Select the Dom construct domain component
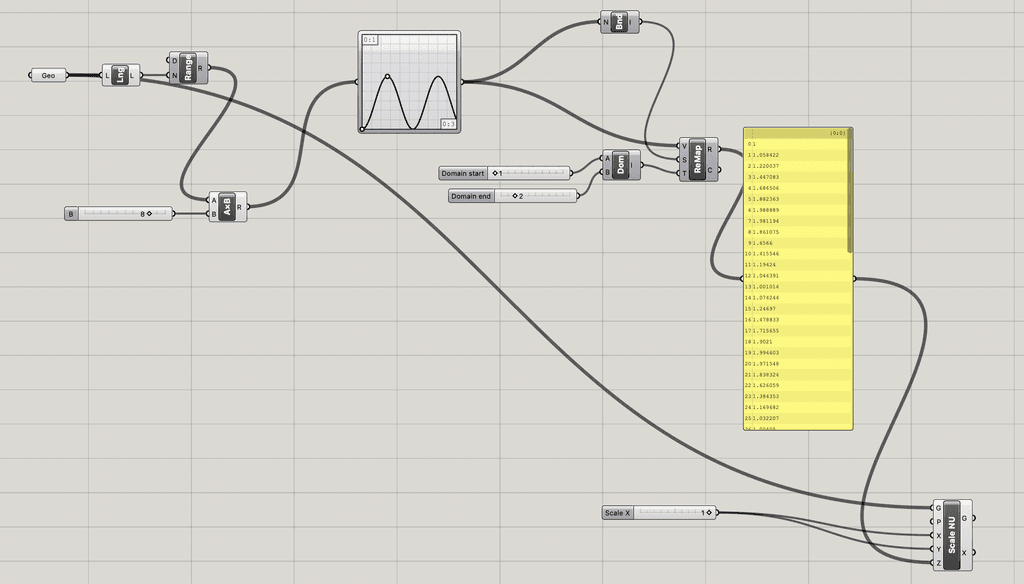This screenshot has width=1024, height=584. 621,165
